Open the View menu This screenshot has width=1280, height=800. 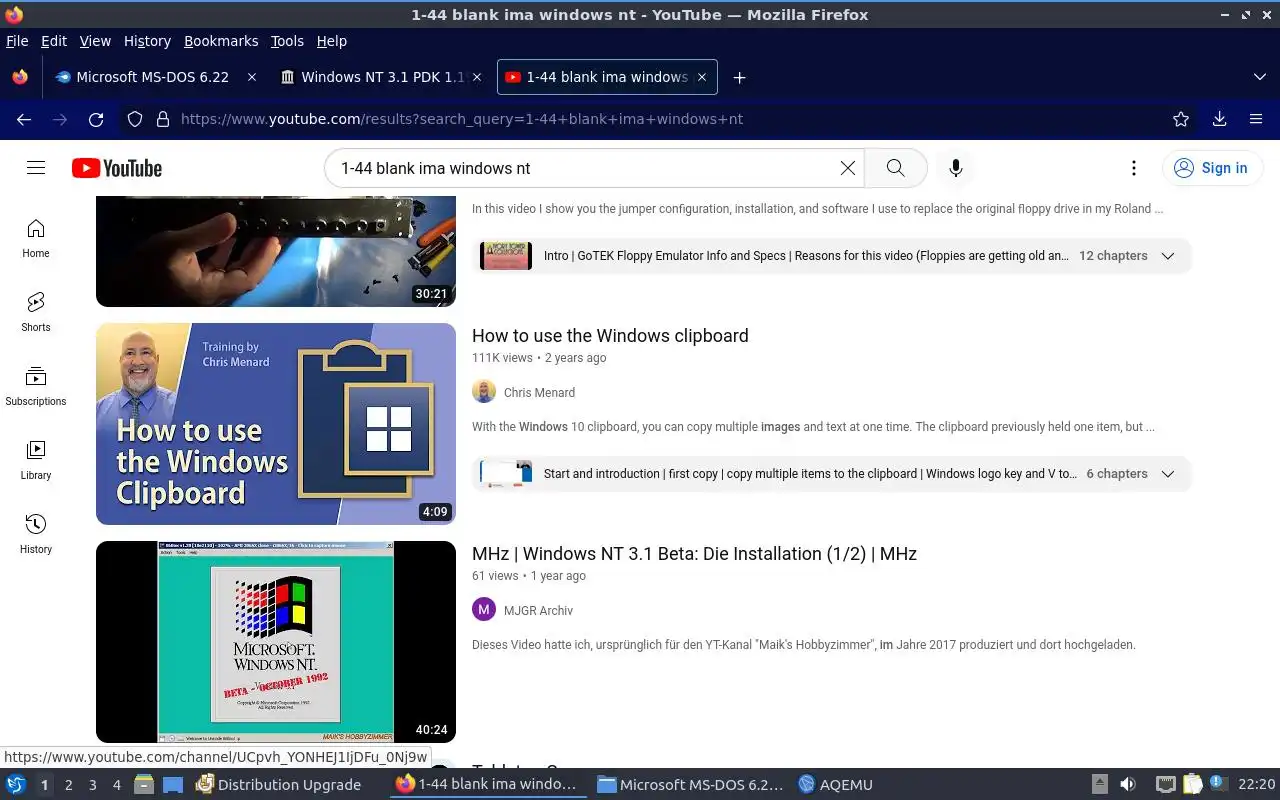(95, 41)
